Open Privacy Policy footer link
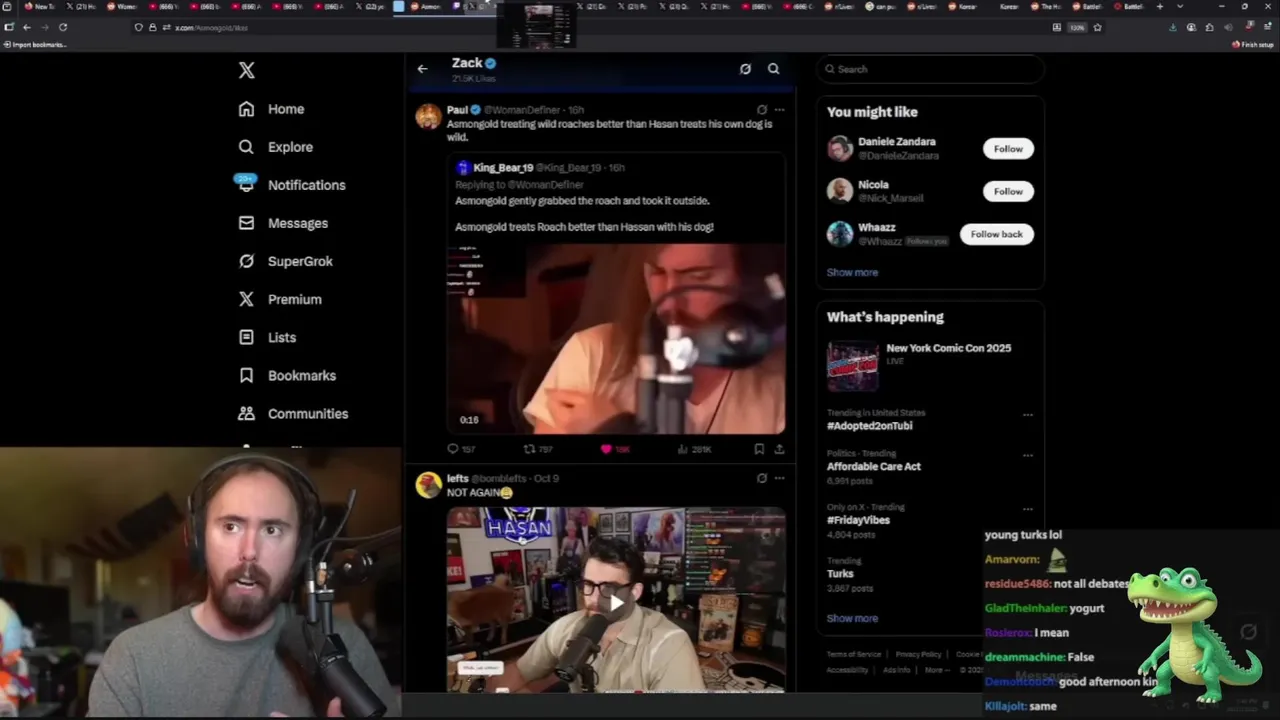 pyautogui.click(x=918, y=654)
